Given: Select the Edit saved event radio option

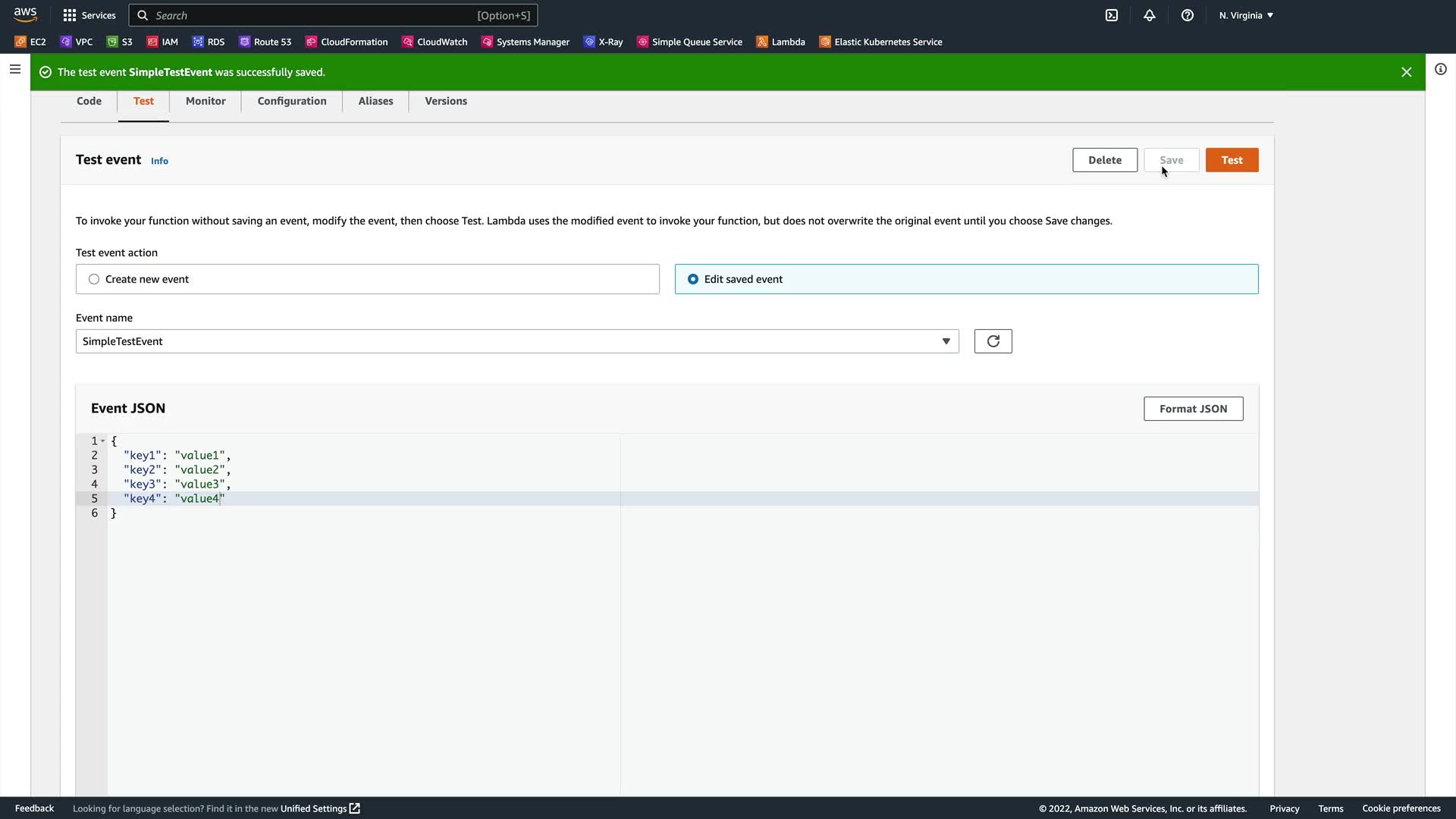Looking at the screenshot, I should pos(693,279).
